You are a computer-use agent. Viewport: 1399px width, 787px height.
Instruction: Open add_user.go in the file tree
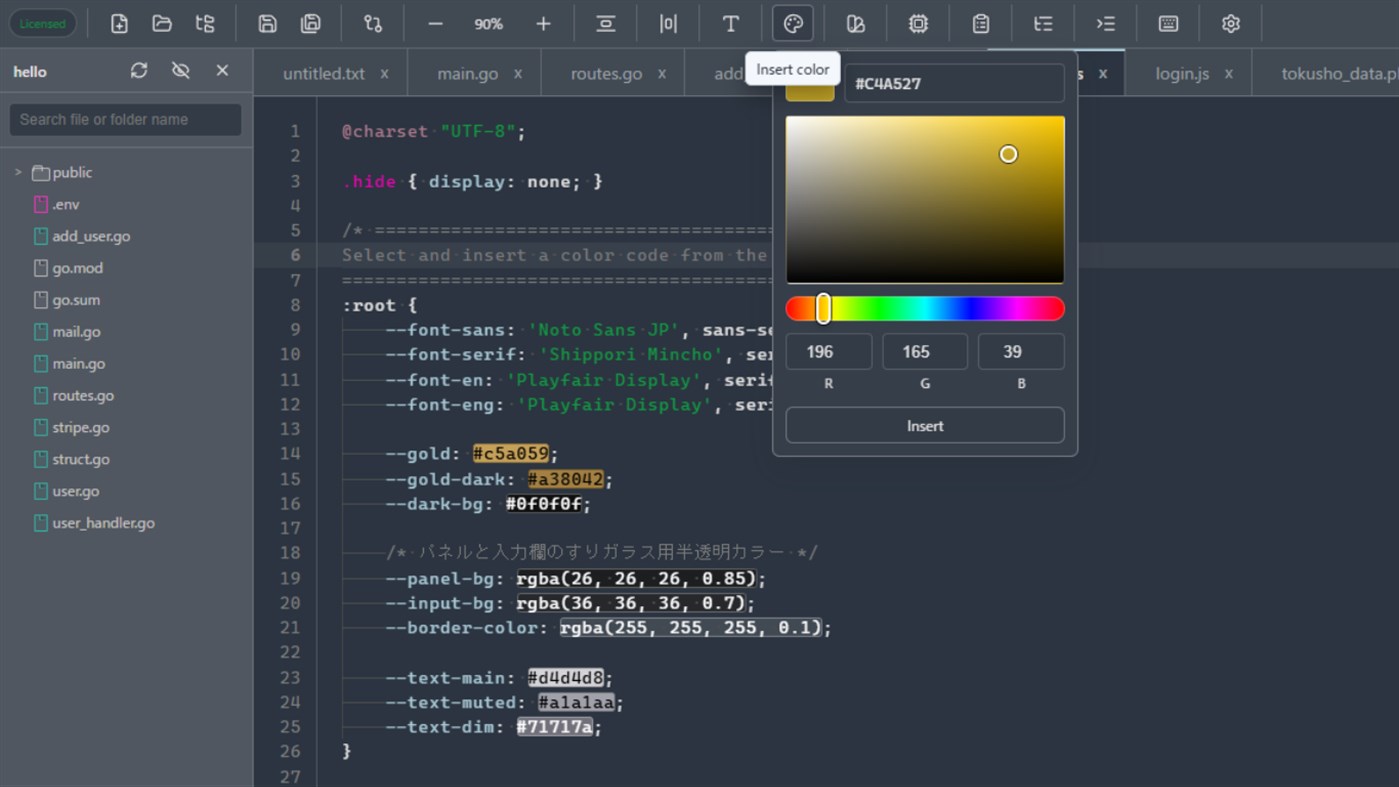tap(91, 236)
